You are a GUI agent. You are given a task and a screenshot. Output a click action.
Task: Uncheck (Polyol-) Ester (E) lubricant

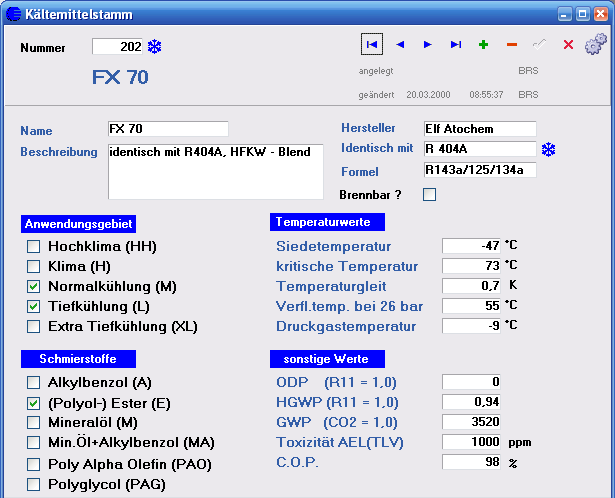33,403
